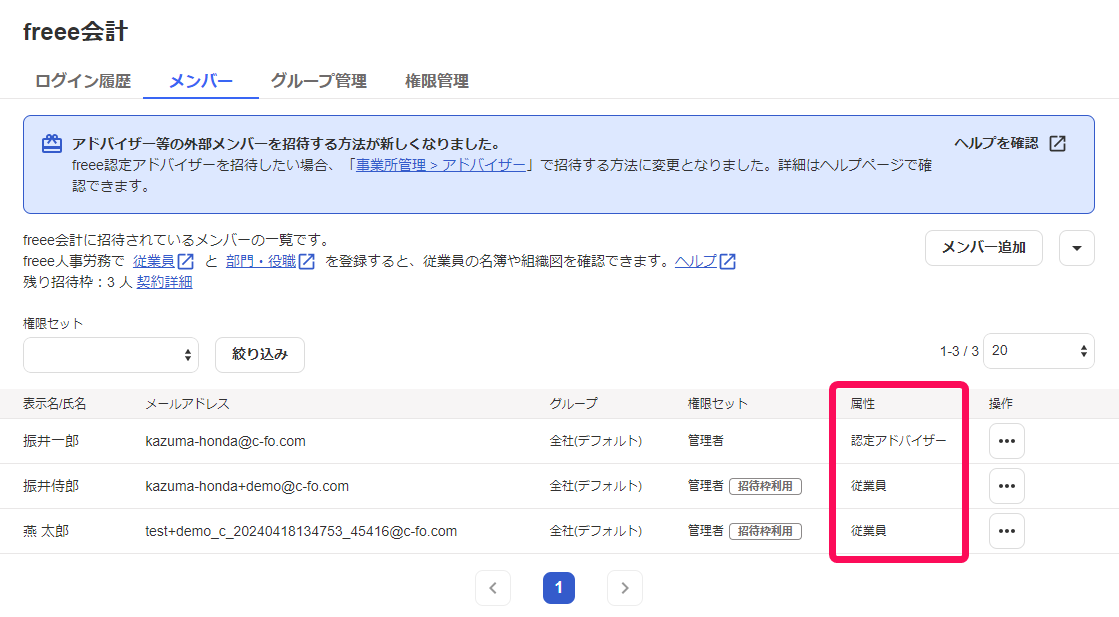Expand the dropdown arrow next to メンバー追加
This screenshot has width=1119, height=617.
coord(1077,248)
